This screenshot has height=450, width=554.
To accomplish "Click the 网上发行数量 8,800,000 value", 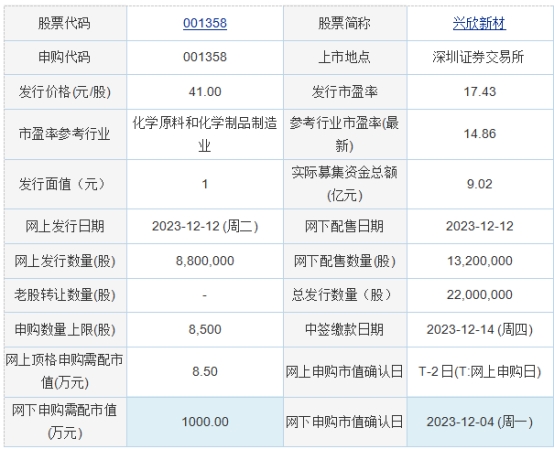I will click(205, 261).
